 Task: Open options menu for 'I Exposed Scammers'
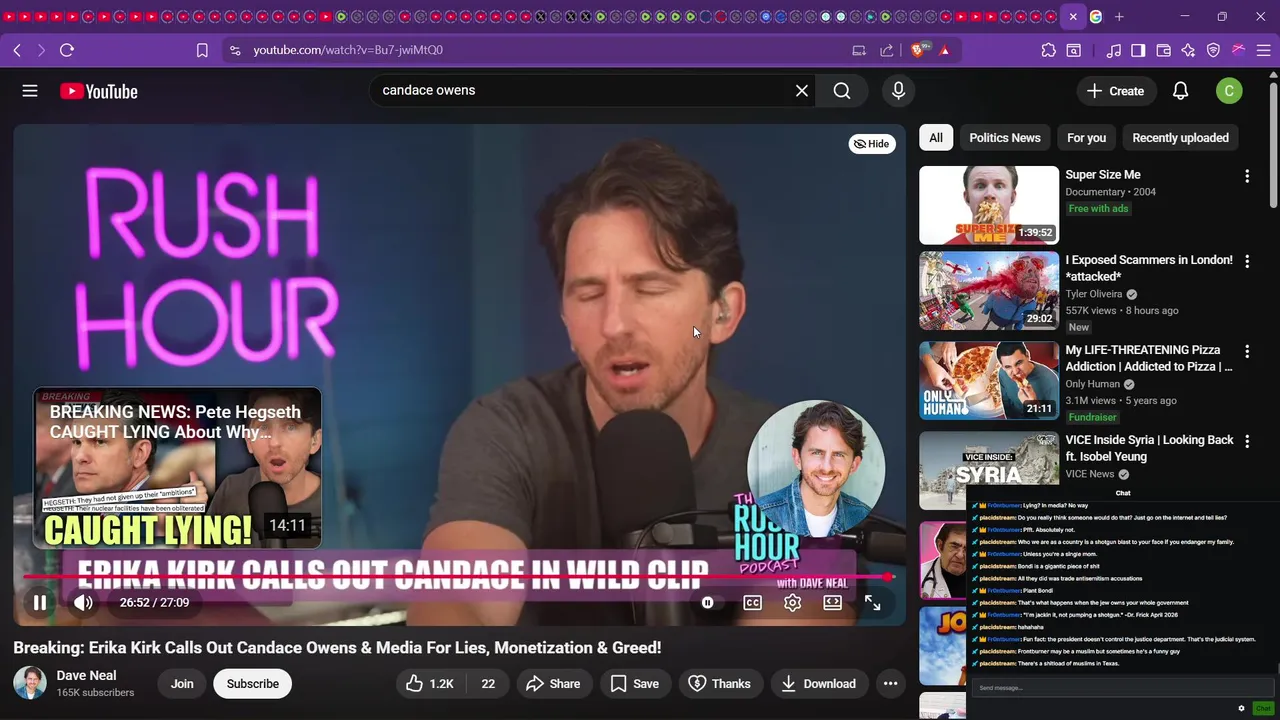pyautogui.click(x=1247, y=261)
